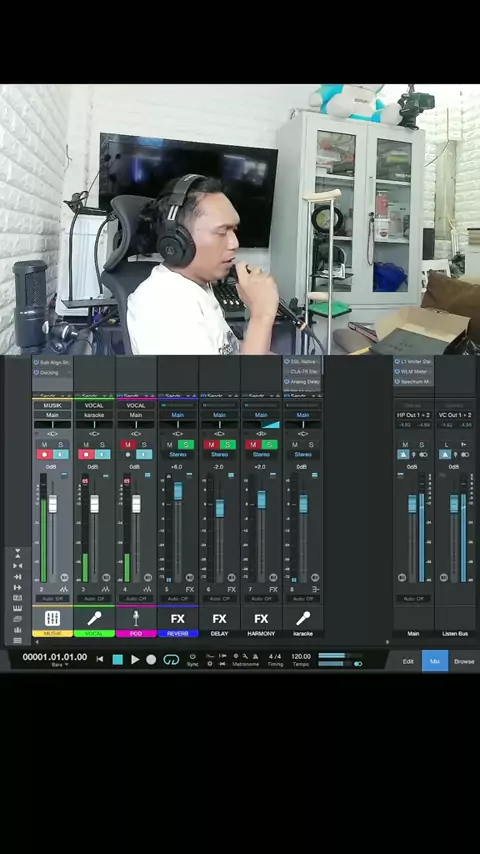480x854 pixels.
Task: Click the REVERB channel FX icon
Action: 178,618
